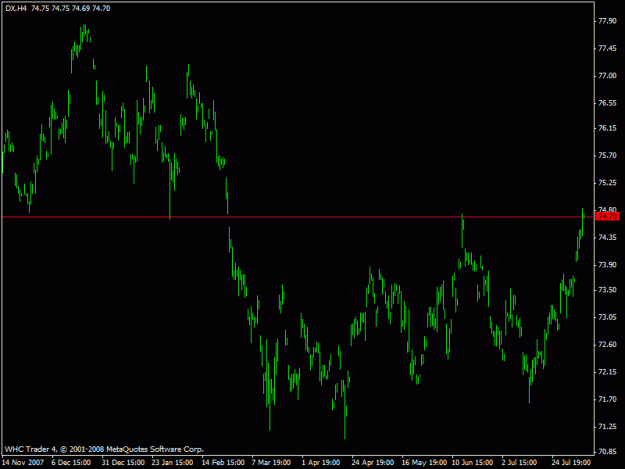Screen dimensions: 625x469
Task: Select the red 74.70 current price tag
Action: point(607,216)
